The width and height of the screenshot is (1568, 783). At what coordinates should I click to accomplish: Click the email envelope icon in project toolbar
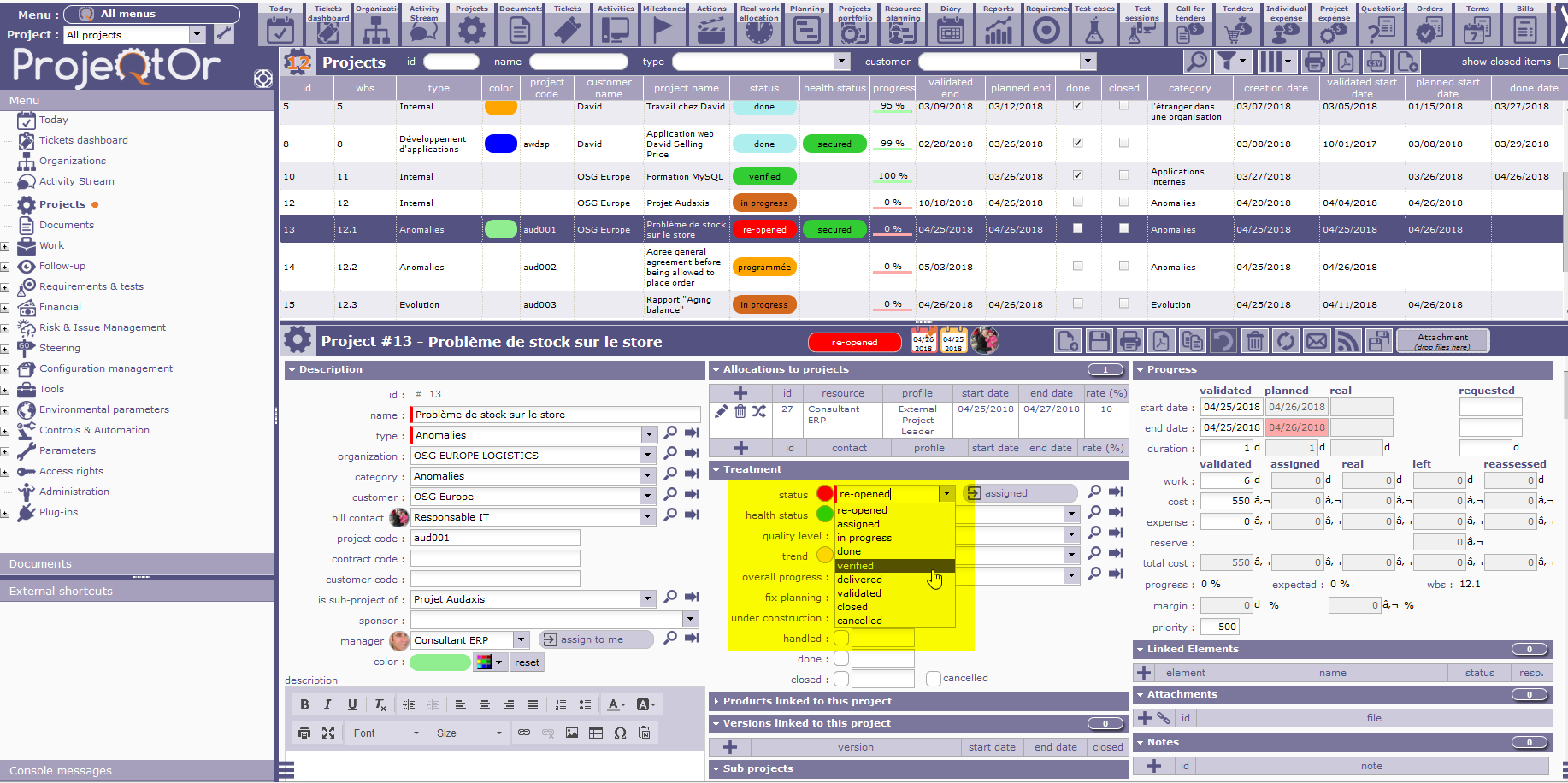click(x=1317, y=342)
